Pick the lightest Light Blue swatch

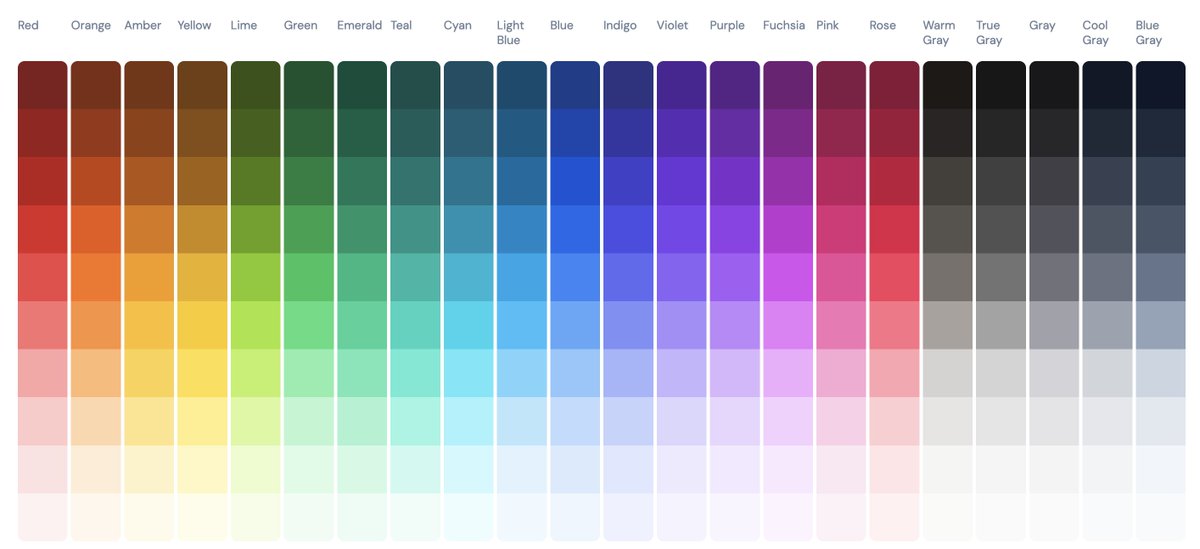pyautogui.click(x=522, y=517)
